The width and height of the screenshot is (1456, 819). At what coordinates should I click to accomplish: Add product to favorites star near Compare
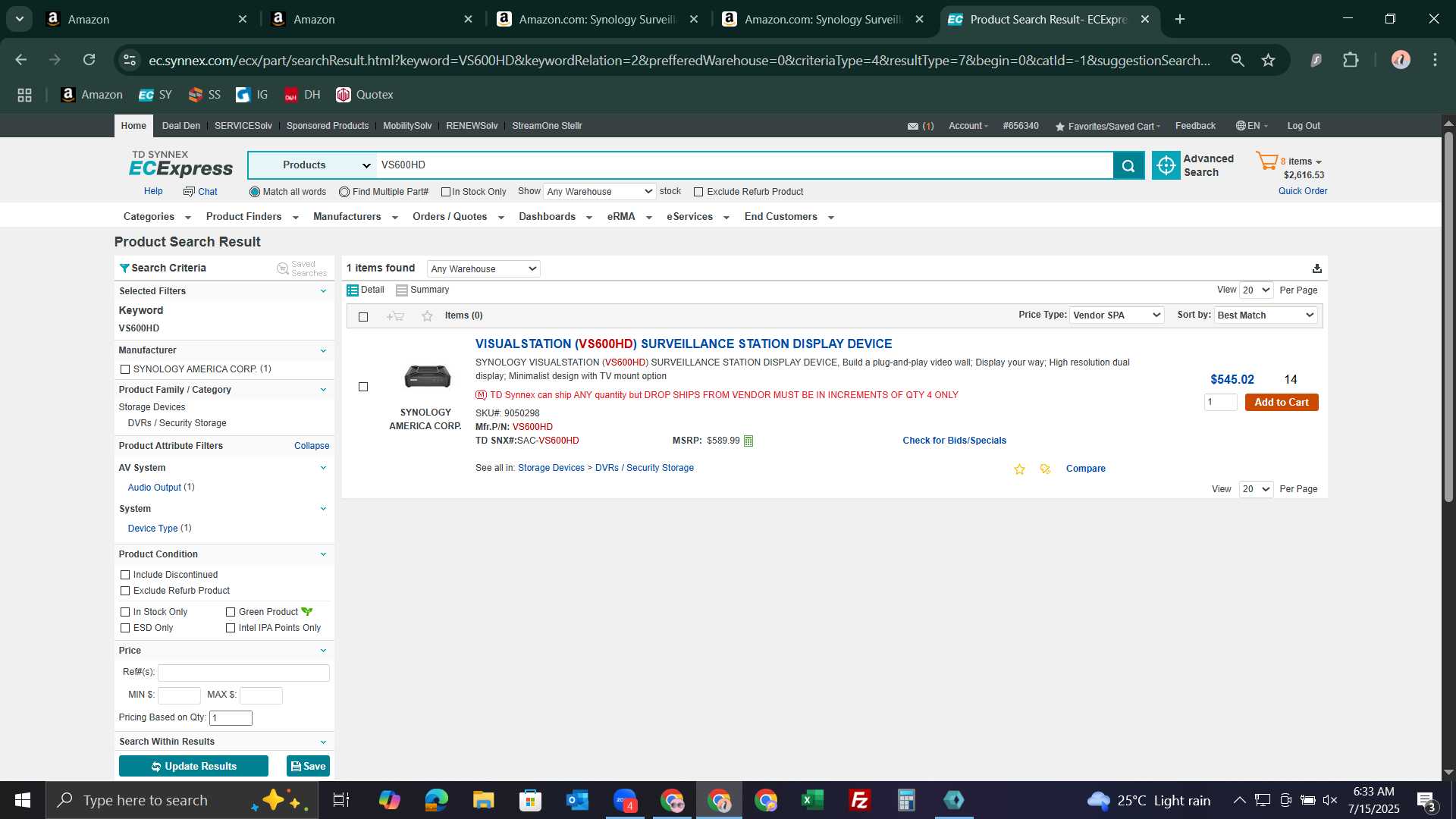click(1019, 469)
